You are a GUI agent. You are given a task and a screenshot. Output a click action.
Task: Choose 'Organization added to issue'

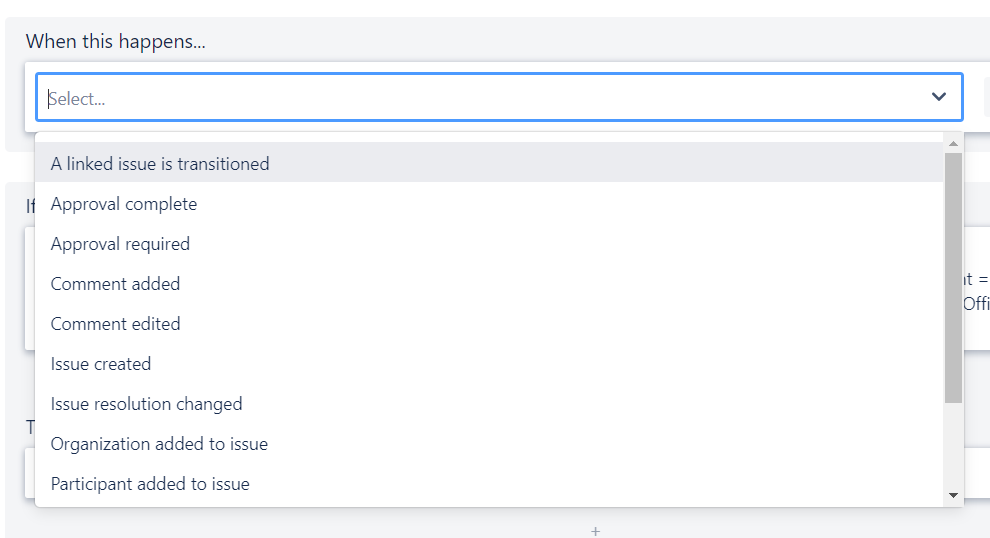tap(489, 444)
